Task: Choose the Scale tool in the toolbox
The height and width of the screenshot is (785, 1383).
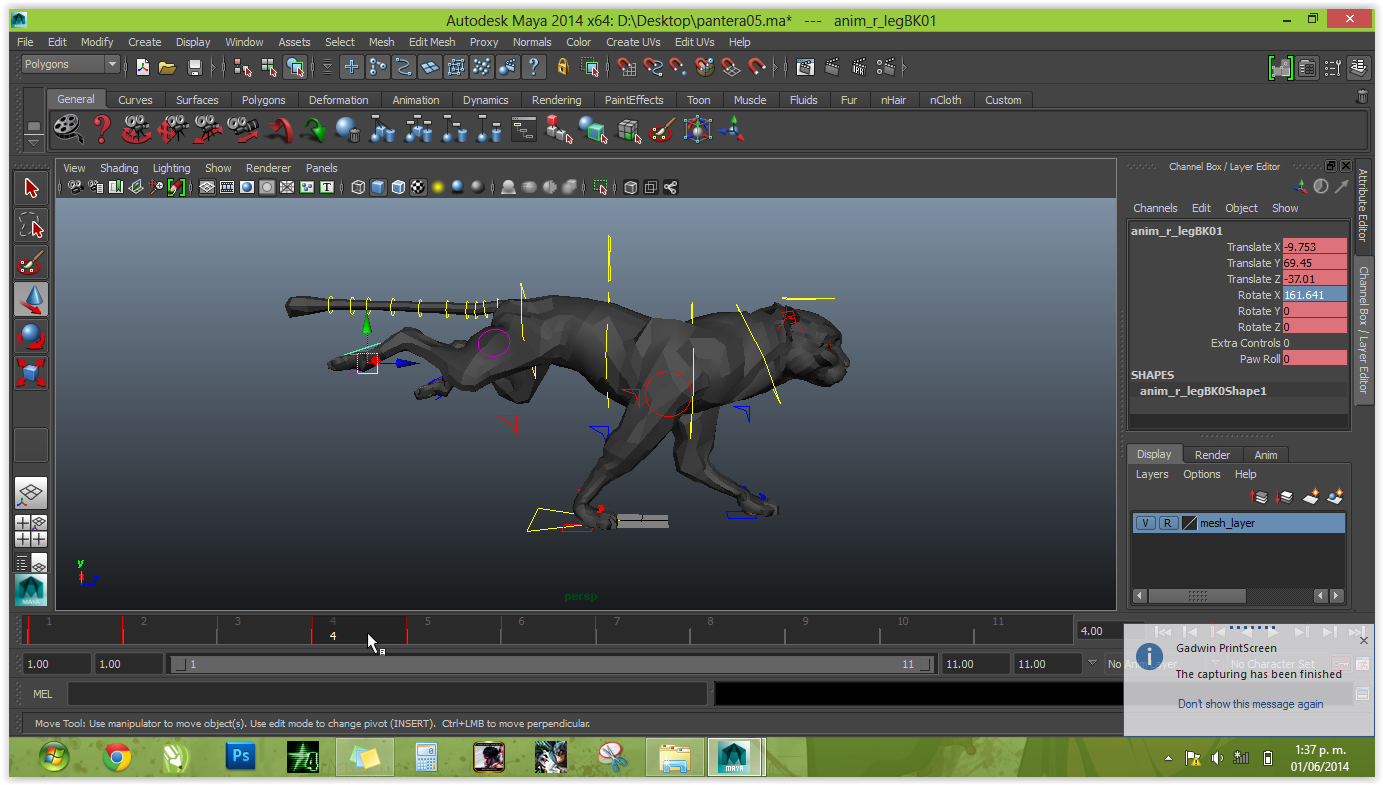Action: click(31, 373)
